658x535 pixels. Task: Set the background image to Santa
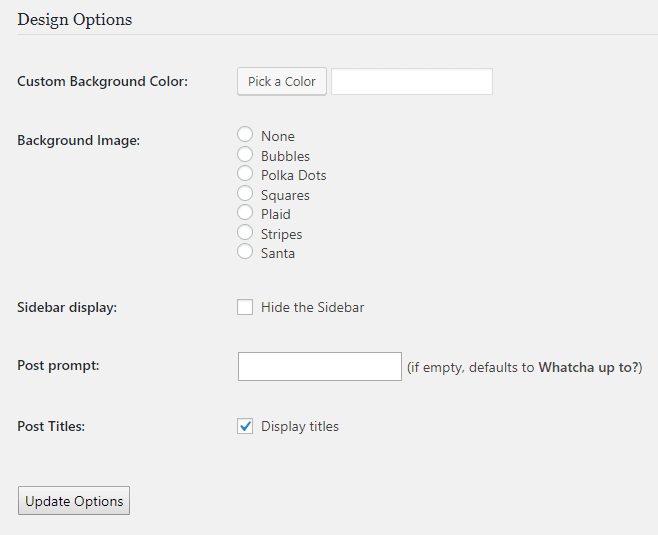pyautogui.click(x=245, y=251)
